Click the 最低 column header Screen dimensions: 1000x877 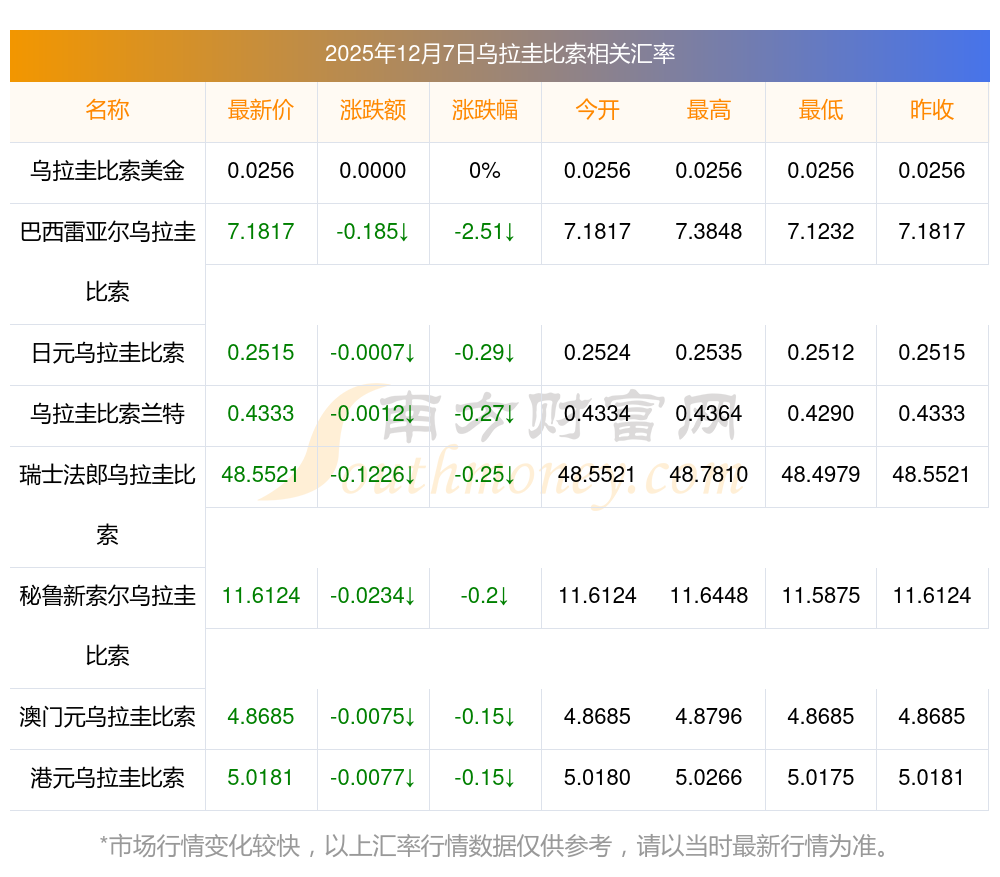[x=821, y=111]
